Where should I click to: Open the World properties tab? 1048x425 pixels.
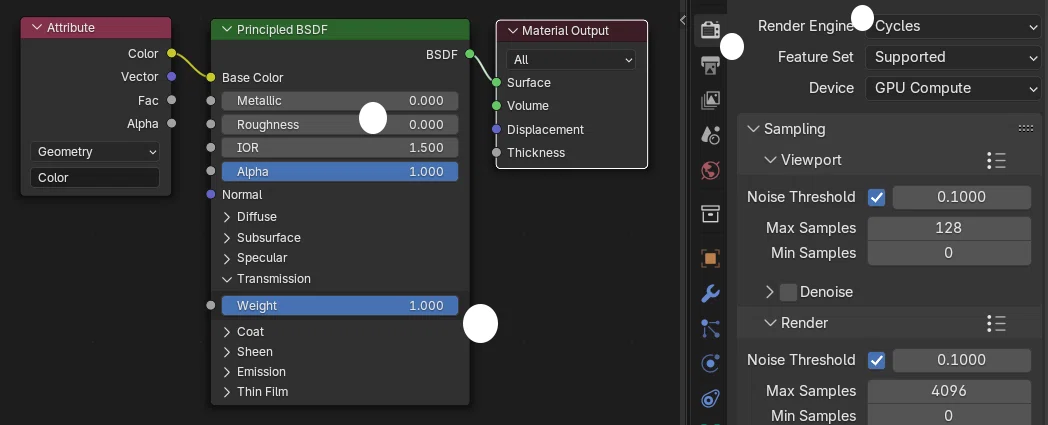[710, 170]
